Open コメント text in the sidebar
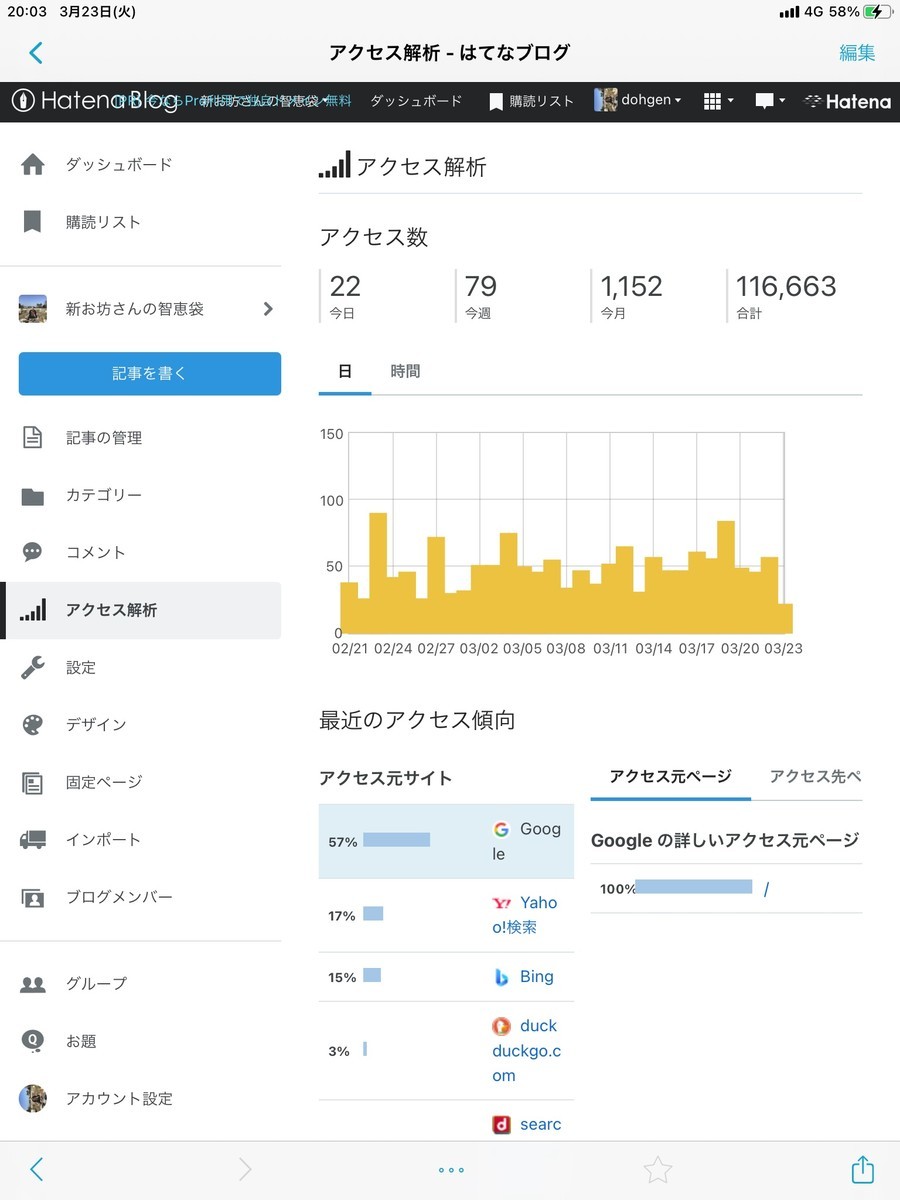This screenshot has height=1200, width=900. click(96, 552)
